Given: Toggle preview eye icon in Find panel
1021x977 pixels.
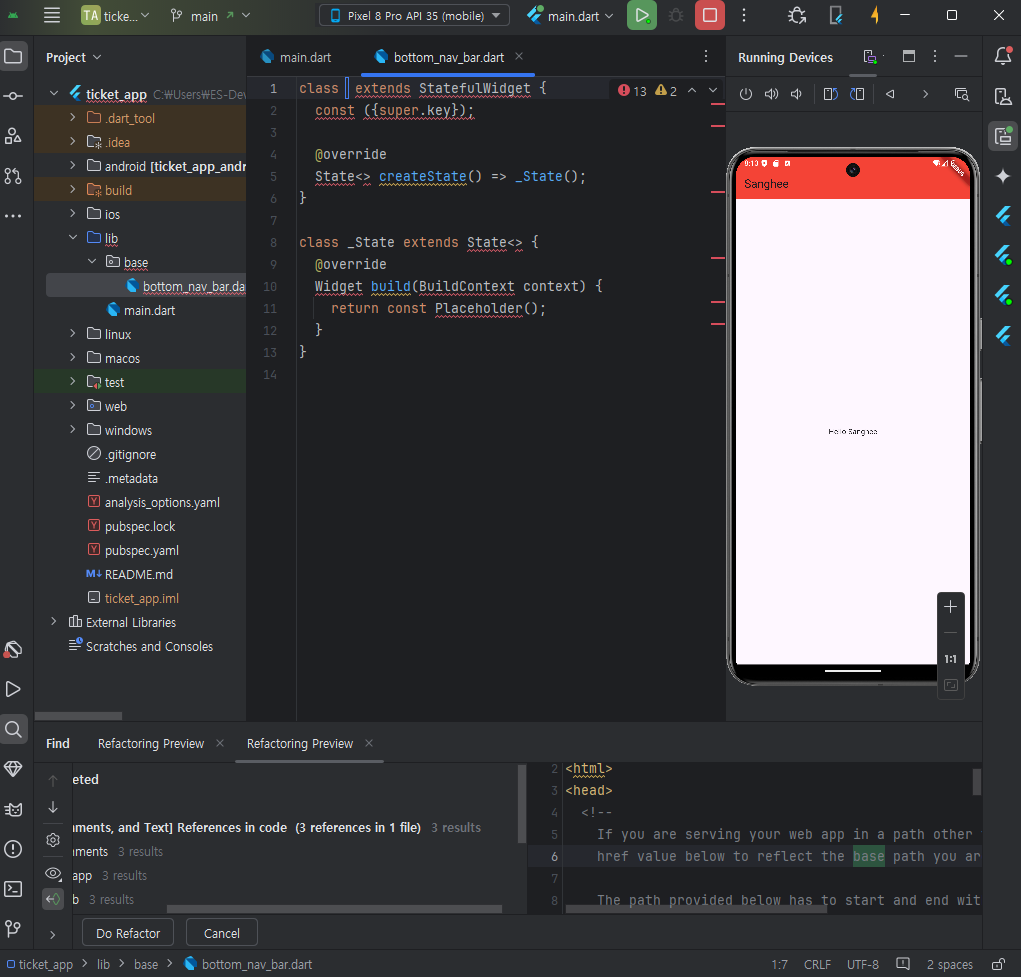Looking at the screenshot, I should tap(53, 873).
